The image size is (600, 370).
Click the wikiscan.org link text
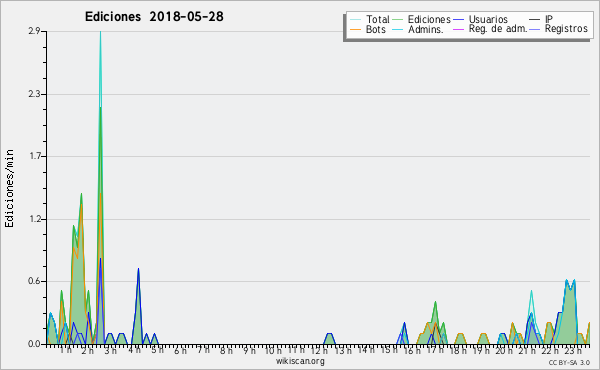300,361
